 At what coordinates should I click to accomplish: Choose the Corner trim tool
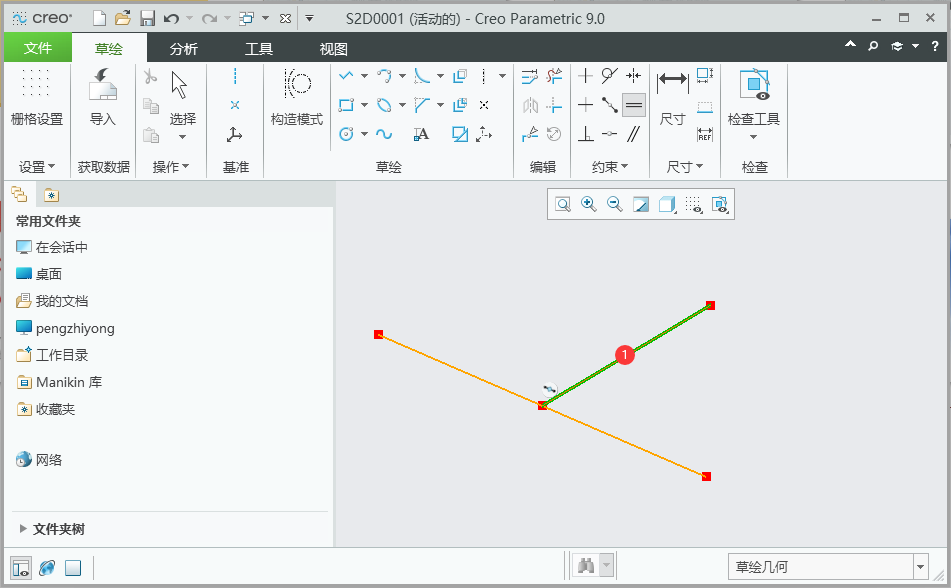(554, 105)
